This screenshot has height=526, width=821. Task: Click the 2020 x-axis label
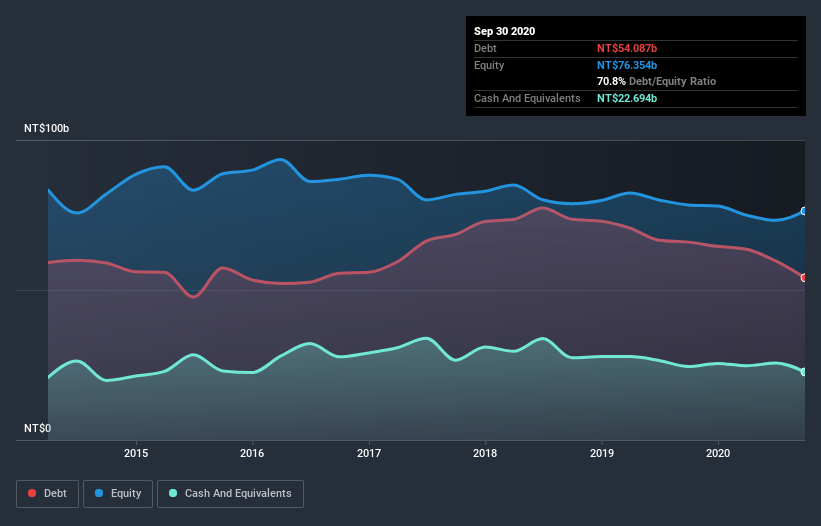pyautogui.click(x=718, y=453)
